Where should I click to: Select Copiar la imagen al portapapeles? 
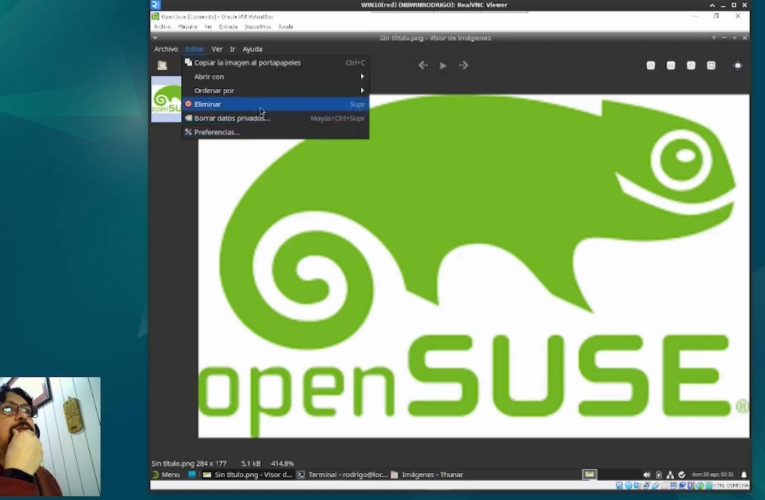tap(275, 62)
